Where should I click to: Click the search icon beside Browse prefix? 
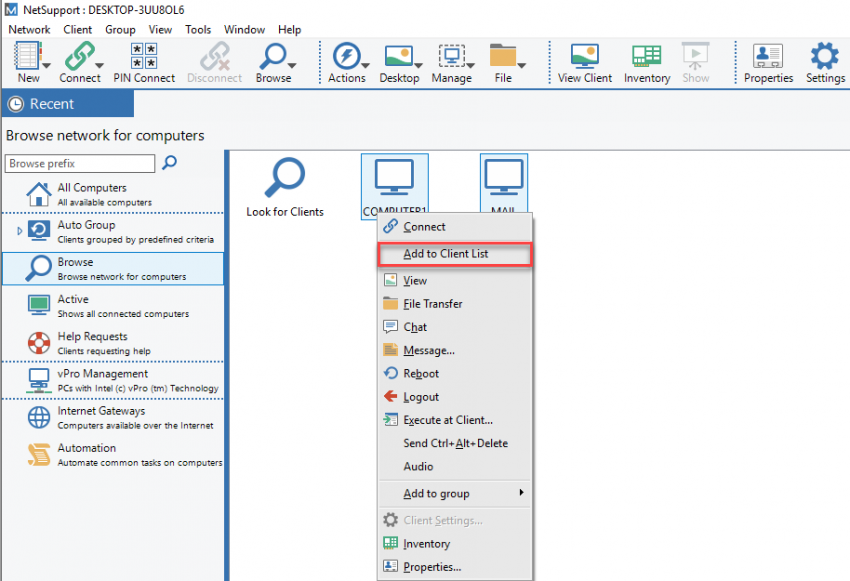point(170,163)
